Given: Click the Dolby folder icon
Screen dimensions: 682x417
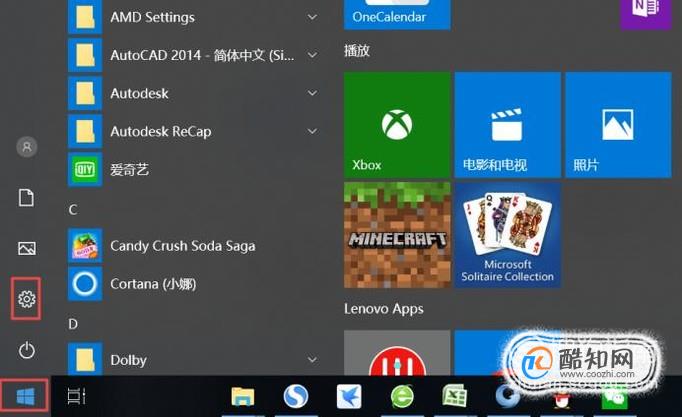Looking at the screenshot, I should pyautogui.click(x=85, y=359).
